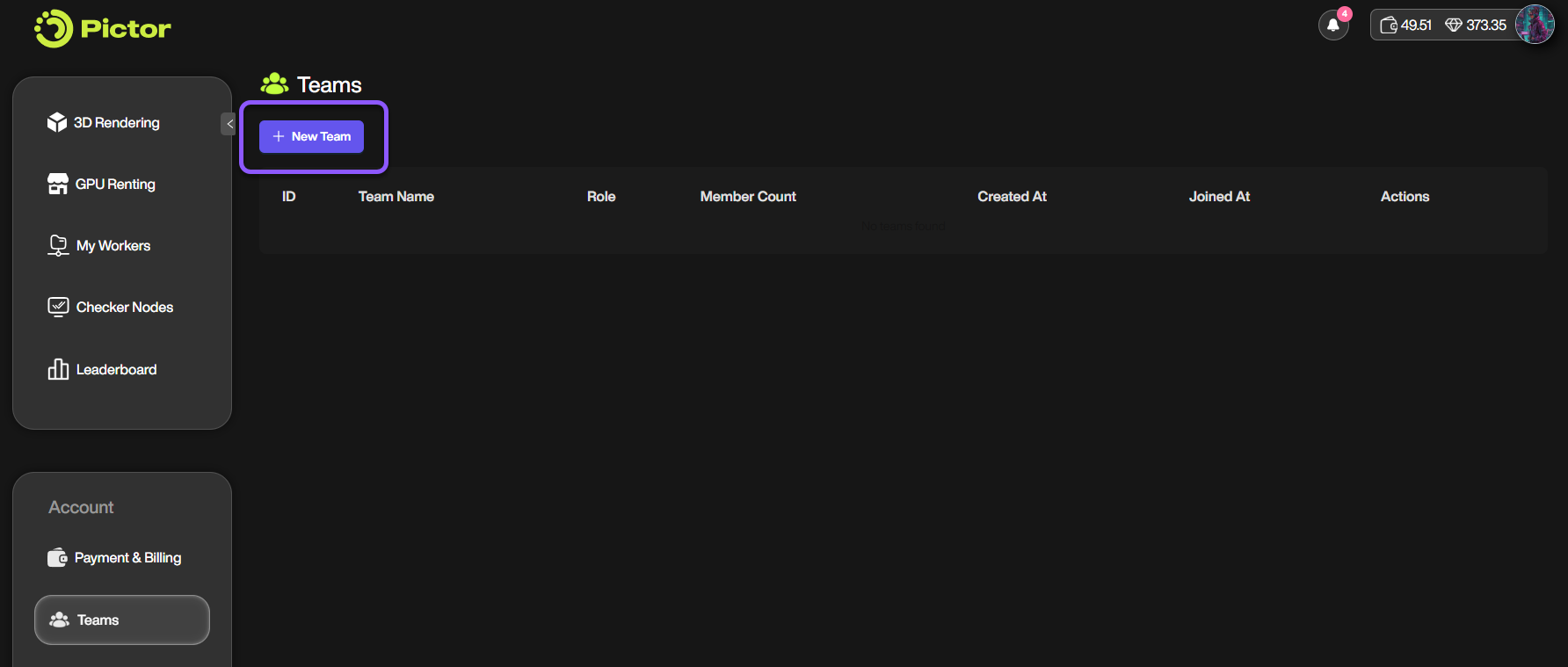1568x667 pixels.
Task: Click the Created At column header
Action: 1012,197
